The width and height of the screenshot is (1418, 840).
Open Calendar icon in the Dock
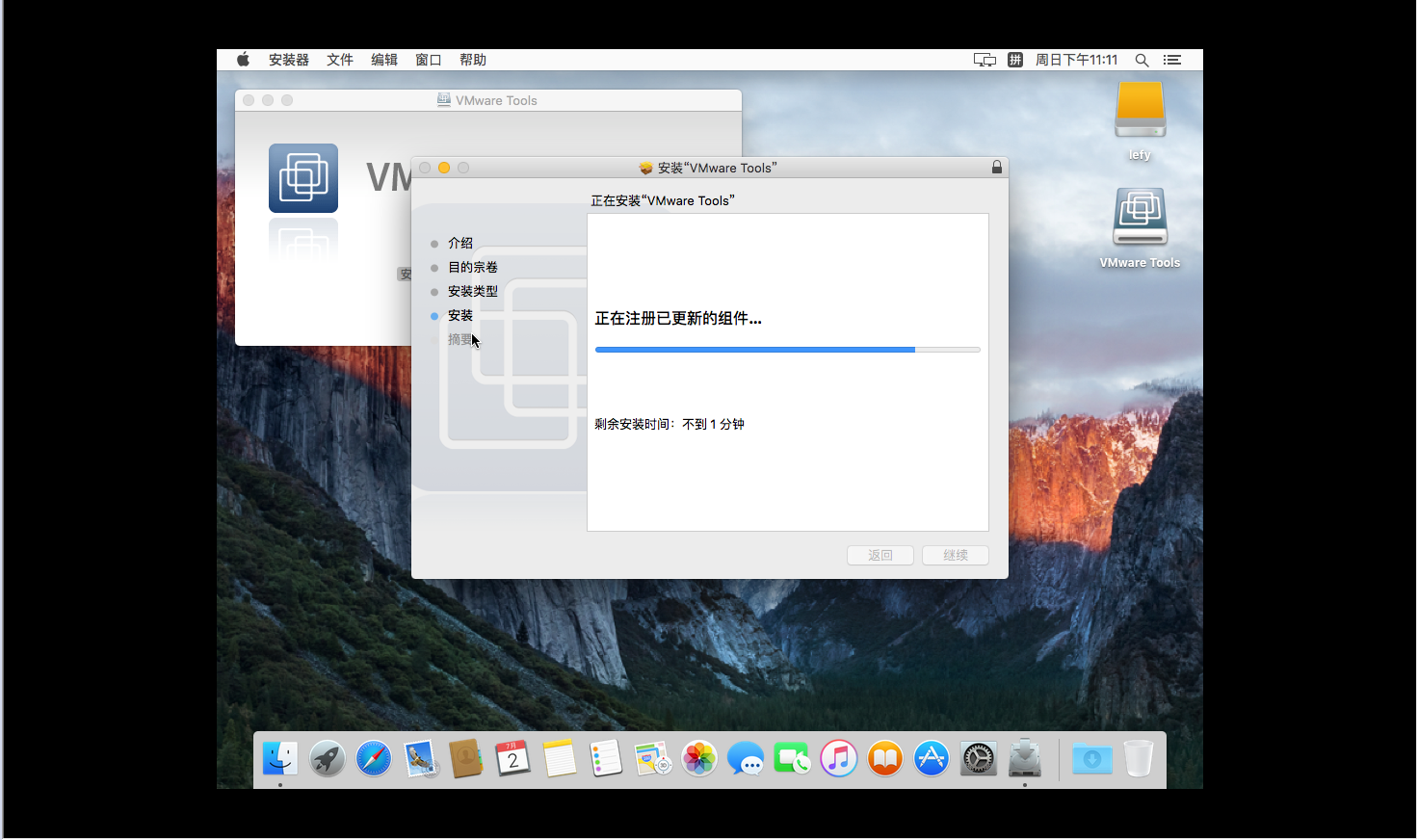(512, 759)
